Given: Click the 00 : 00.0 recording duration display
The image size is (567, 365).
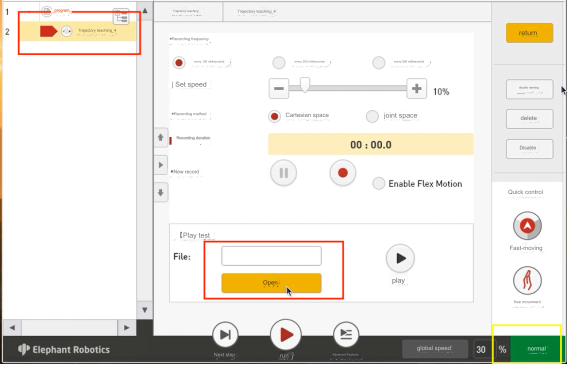Looking at the screenshot, I should tap(371, 144).
